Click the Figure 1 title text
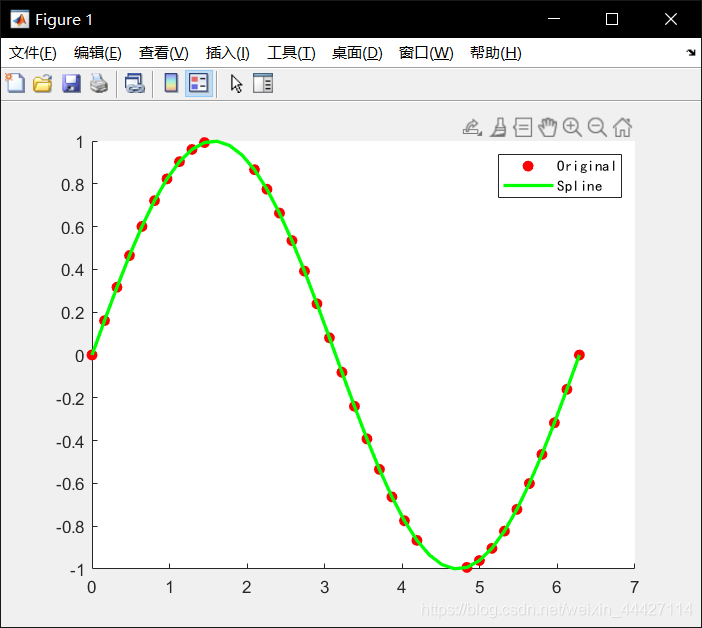This screenshot has width=702, height=628. pyautogui.click(x=64, y=20)
